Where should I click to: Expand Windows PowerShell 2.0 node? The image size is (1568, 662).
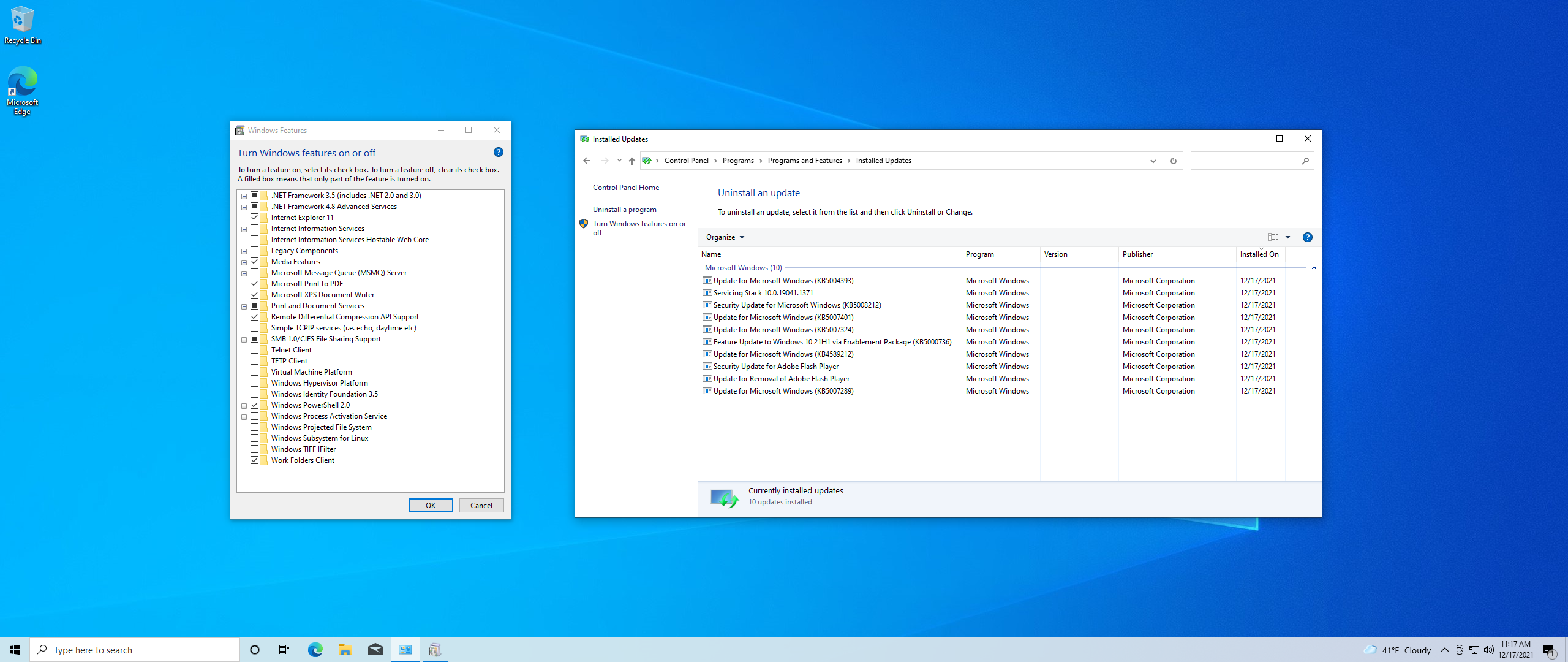click(244, 406)
